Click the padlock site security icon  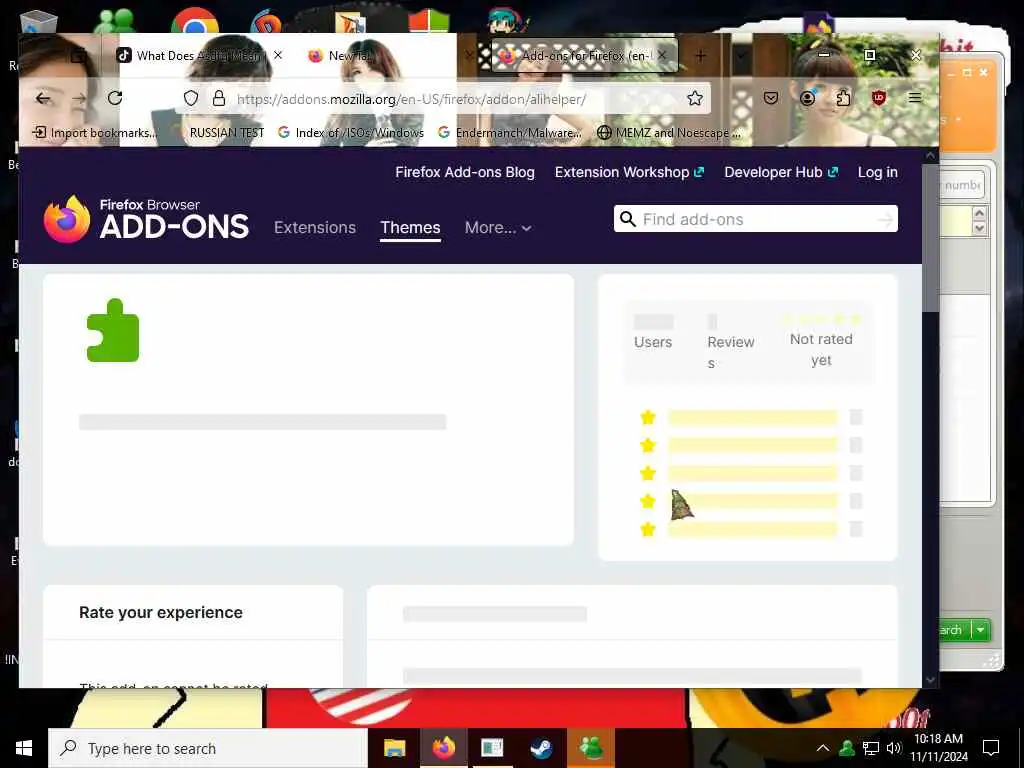point(219,99)
